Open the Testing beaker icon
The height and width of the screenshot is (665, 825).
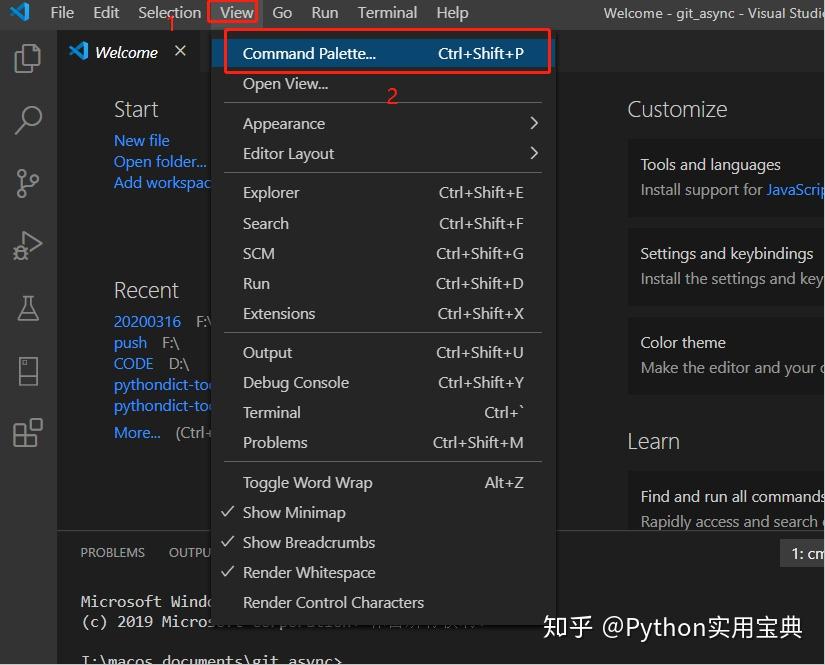27,308
